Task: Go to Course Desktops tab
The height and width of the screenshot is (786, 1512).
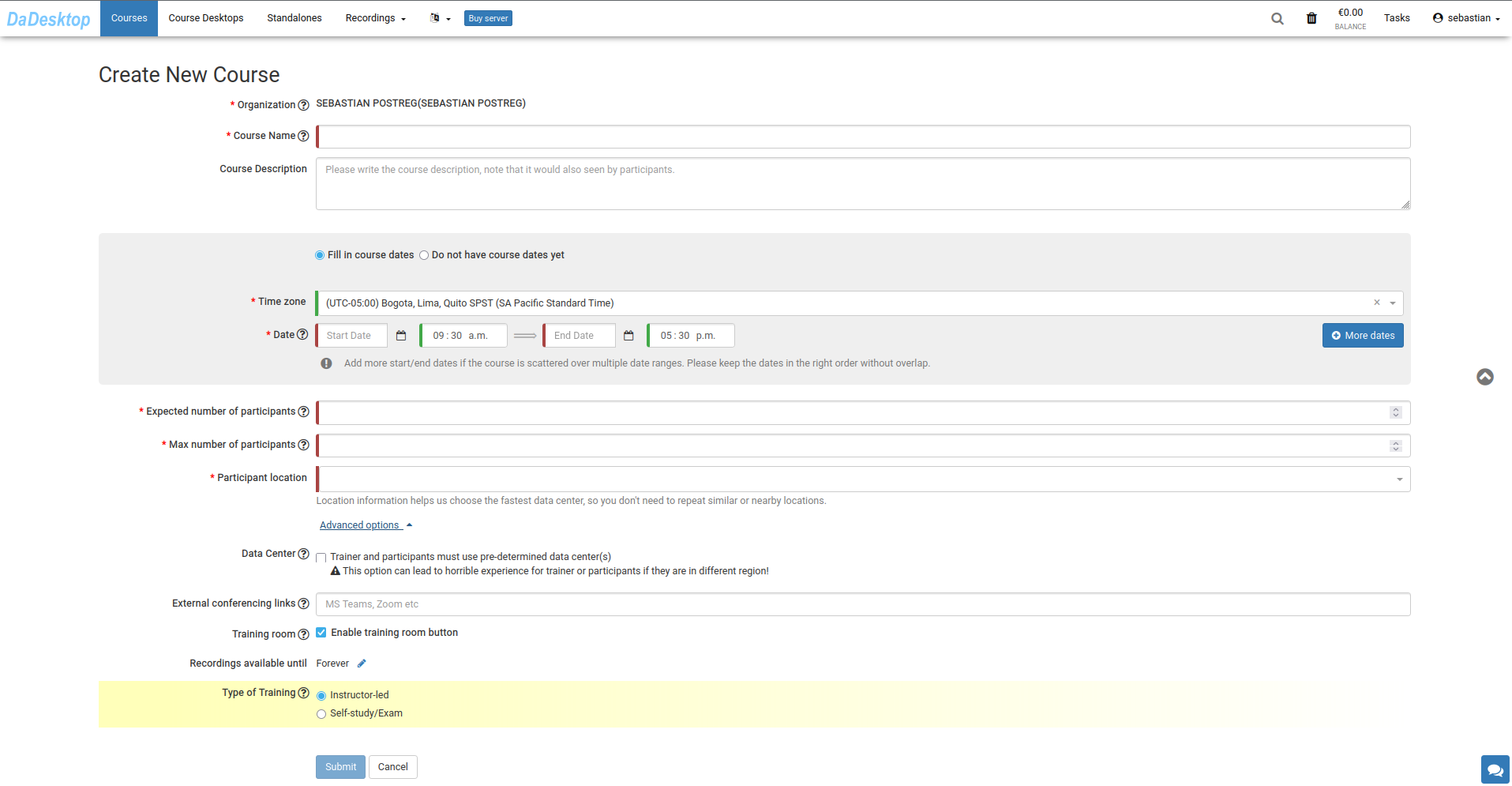Action: pyautogui.click(x=205, y=18)
